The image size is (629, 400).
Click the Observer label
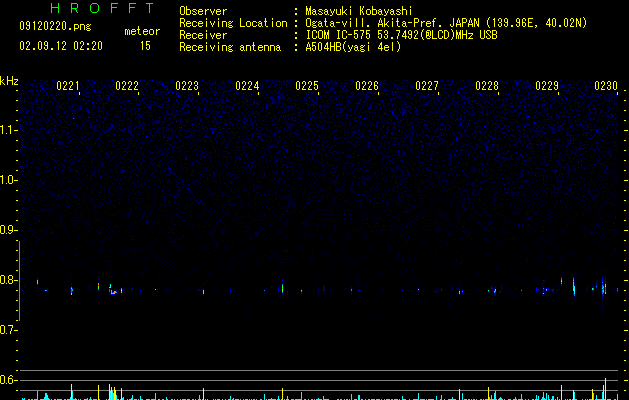[x=203, y=11]
